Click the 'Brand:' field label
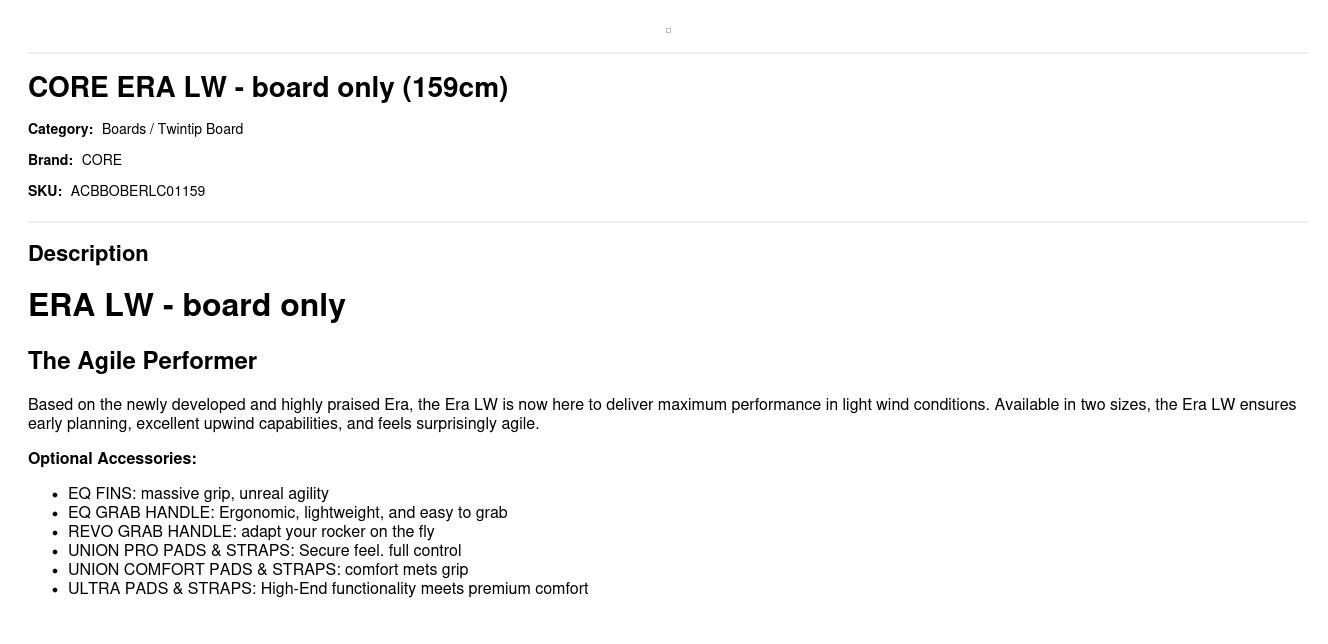1328x644 pixels. pyautogui.click(x=50, y=160)
